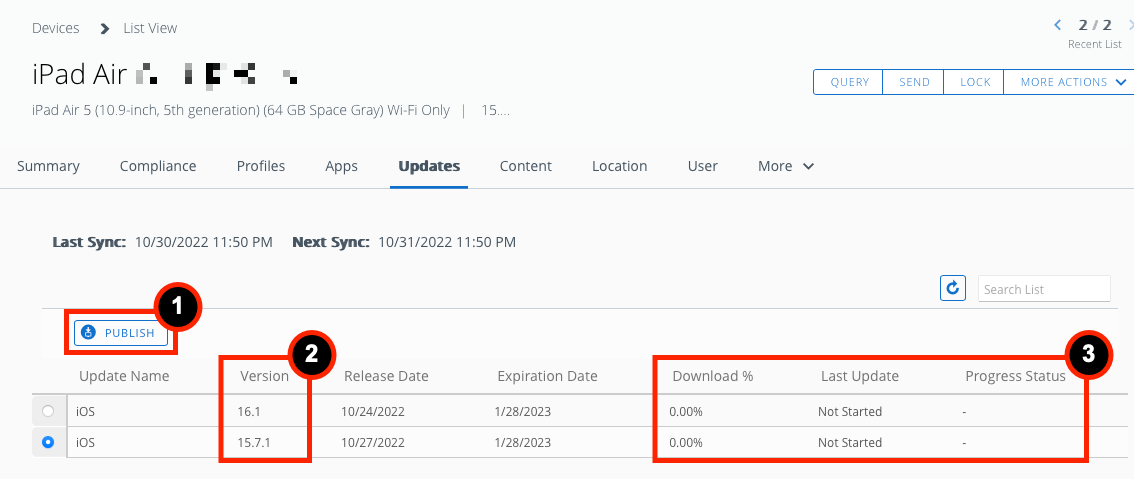Open Devices breadcrumb link
Image resolution: width=1134 pixels, height=479 pixels.
56,28
